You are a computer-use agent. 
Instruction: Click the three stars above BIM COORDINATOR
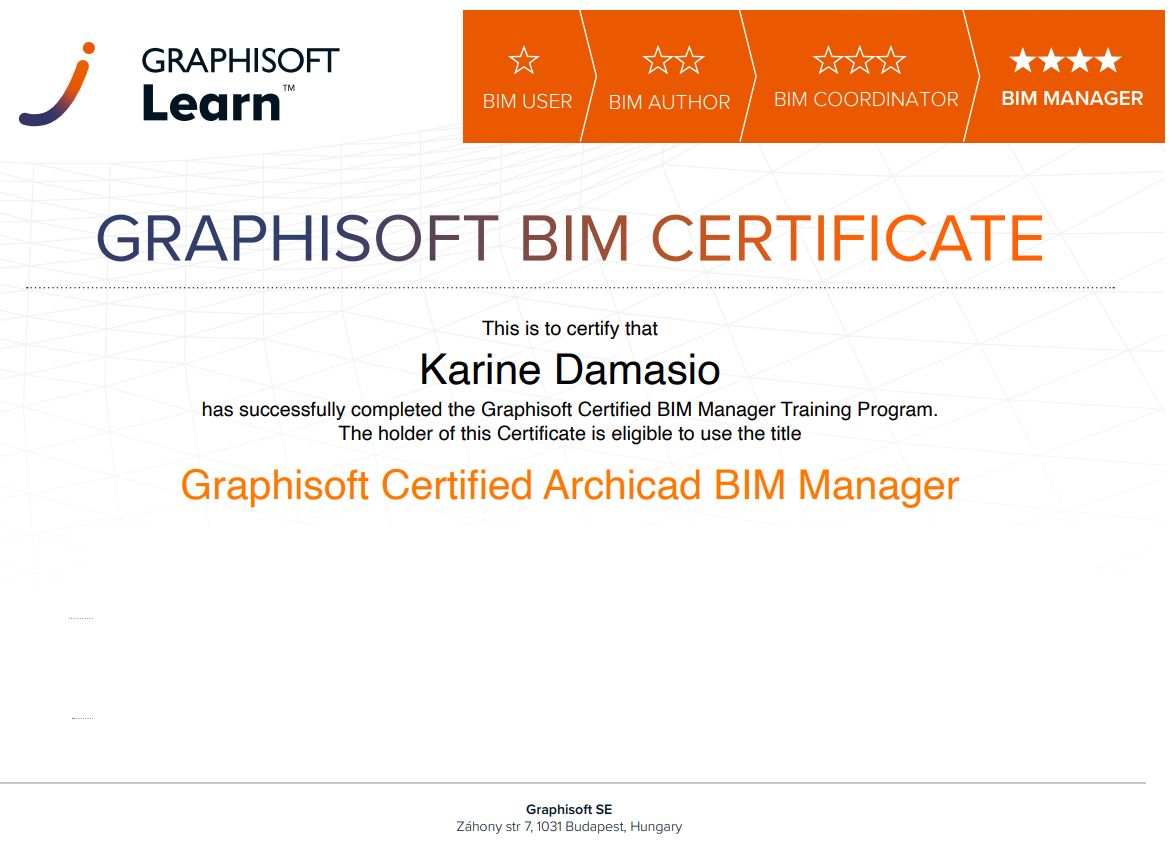[860, 61]
